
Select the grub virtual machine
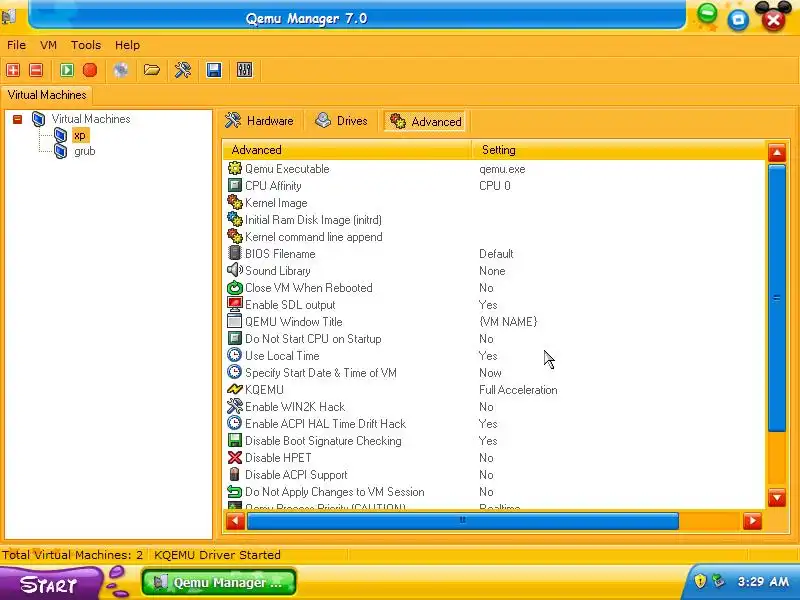click(x=85, y=151)
